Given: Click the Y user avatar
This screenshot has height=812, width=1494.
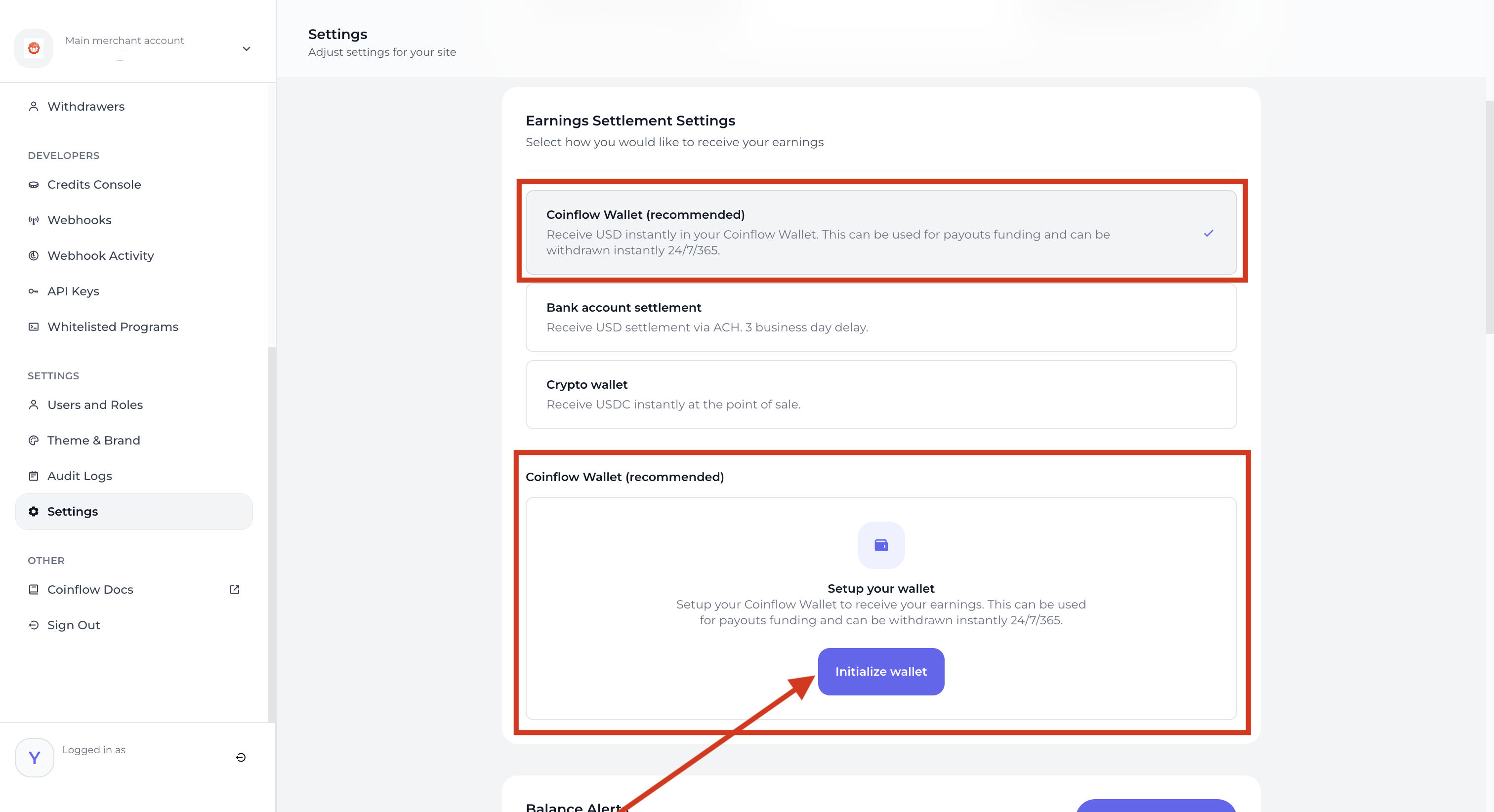Looking at the screenshot, I should pyautogui.click(x=34, y=758).
